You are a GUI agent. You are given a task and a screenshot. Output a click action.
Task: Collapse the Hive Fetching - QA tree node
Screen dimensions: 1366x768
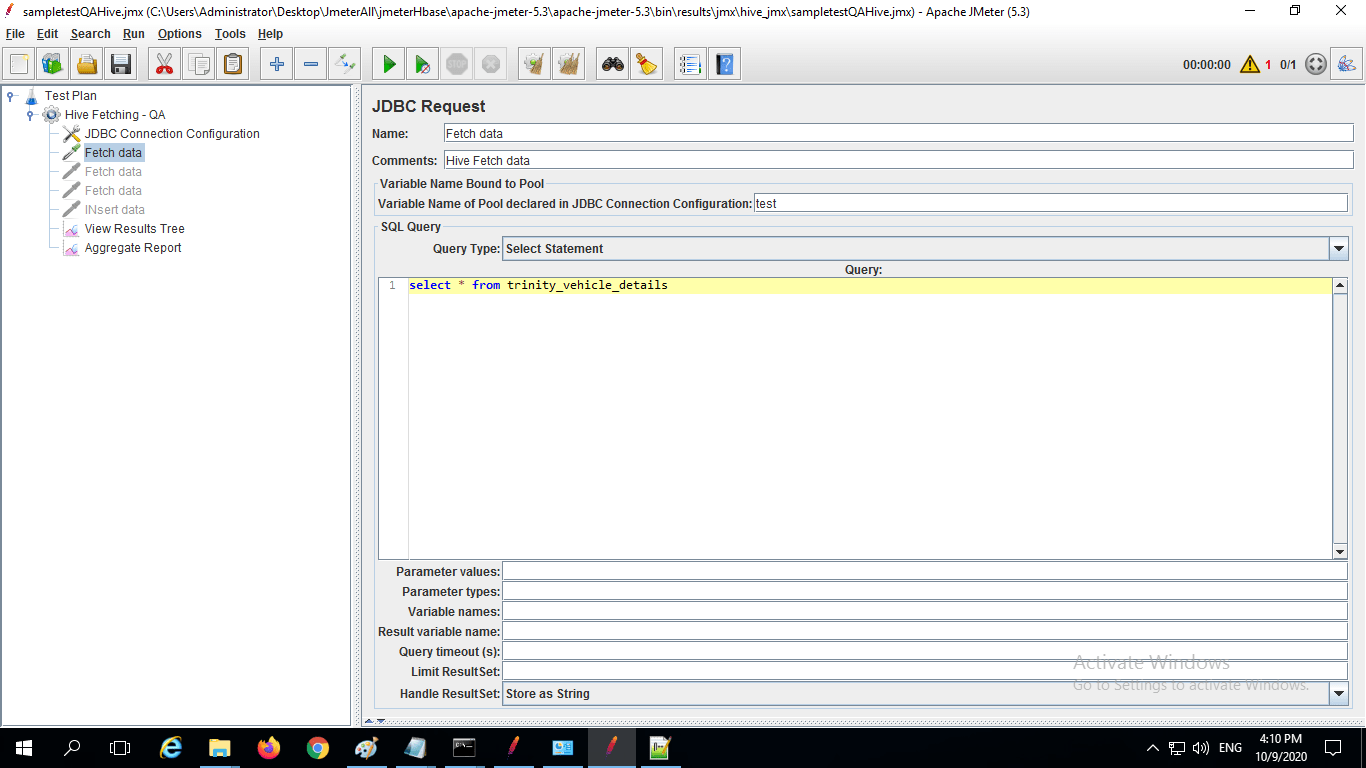pos(31,115)
